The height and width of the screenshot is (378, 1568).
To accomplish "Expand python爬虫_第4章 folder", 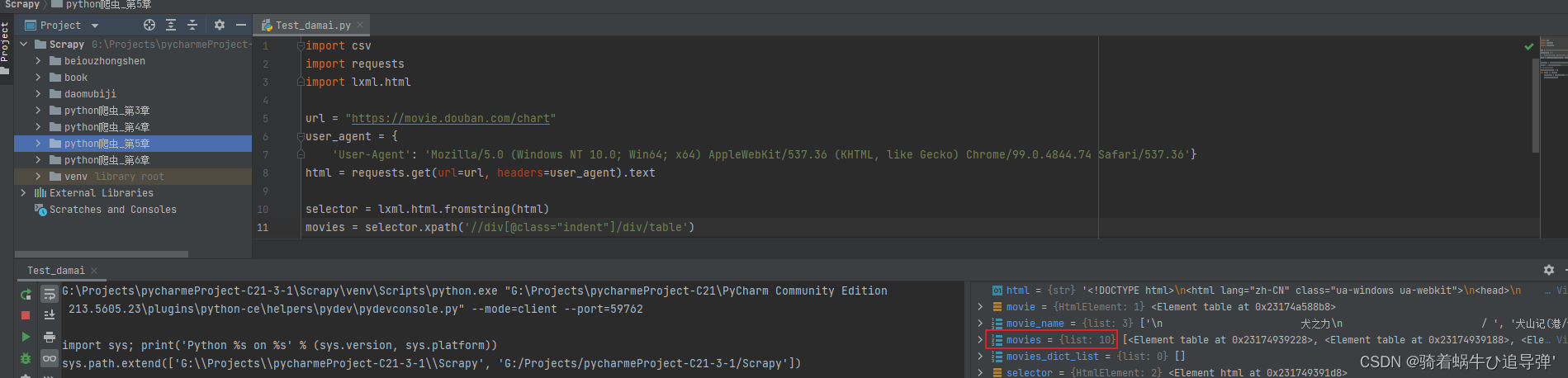I will pyautogui.click(x=38, y=127).
